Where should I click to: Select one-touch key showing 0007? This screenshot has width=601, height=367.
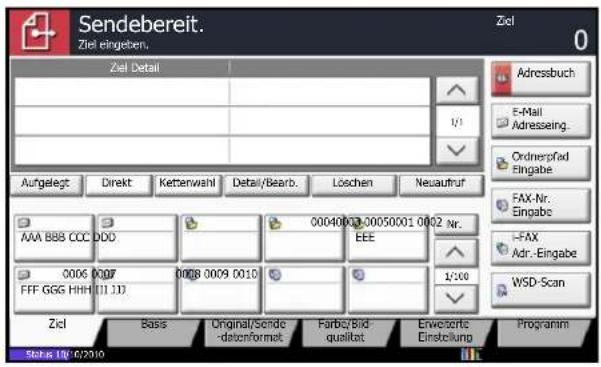tap(137, 290)
